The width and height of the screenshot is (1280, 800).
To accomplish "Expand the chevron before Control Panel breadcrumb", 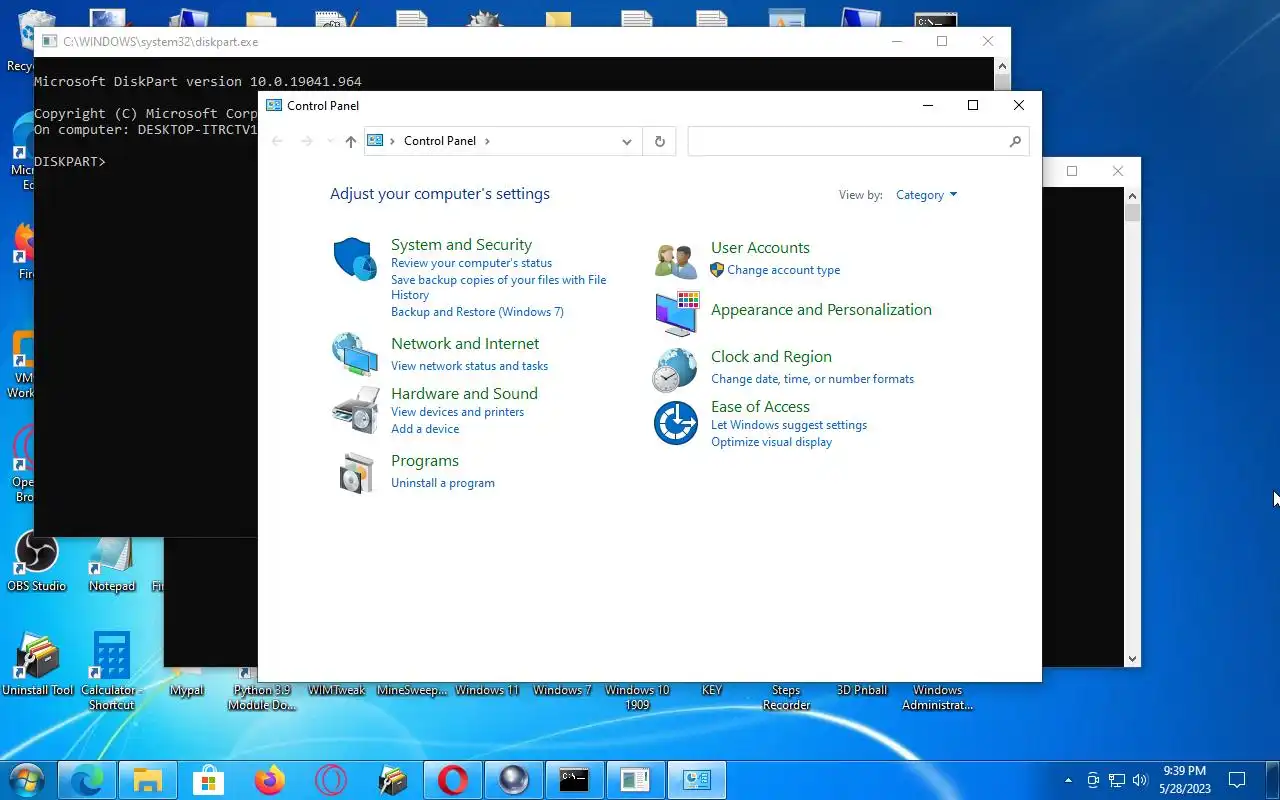I will point(393,141).
